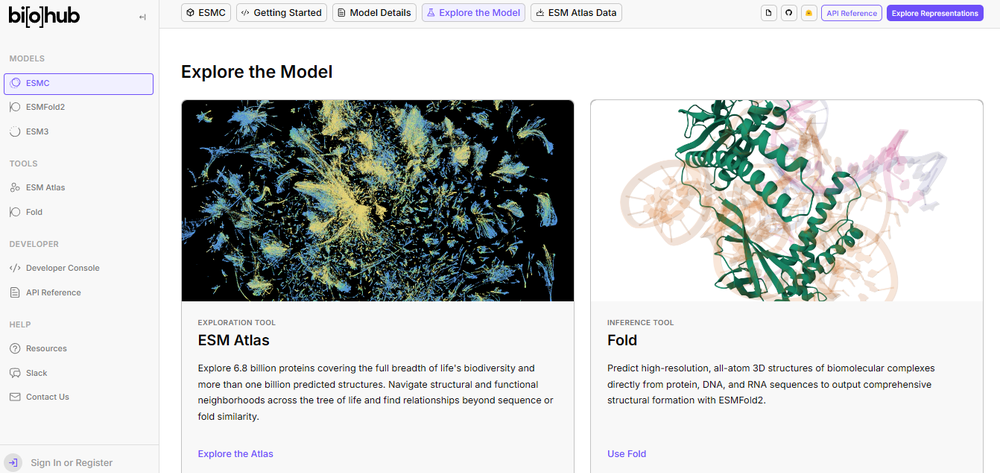Screen dimensions: 1000x473
Task: Open the GitHub icon button
Action: [789, 13]
